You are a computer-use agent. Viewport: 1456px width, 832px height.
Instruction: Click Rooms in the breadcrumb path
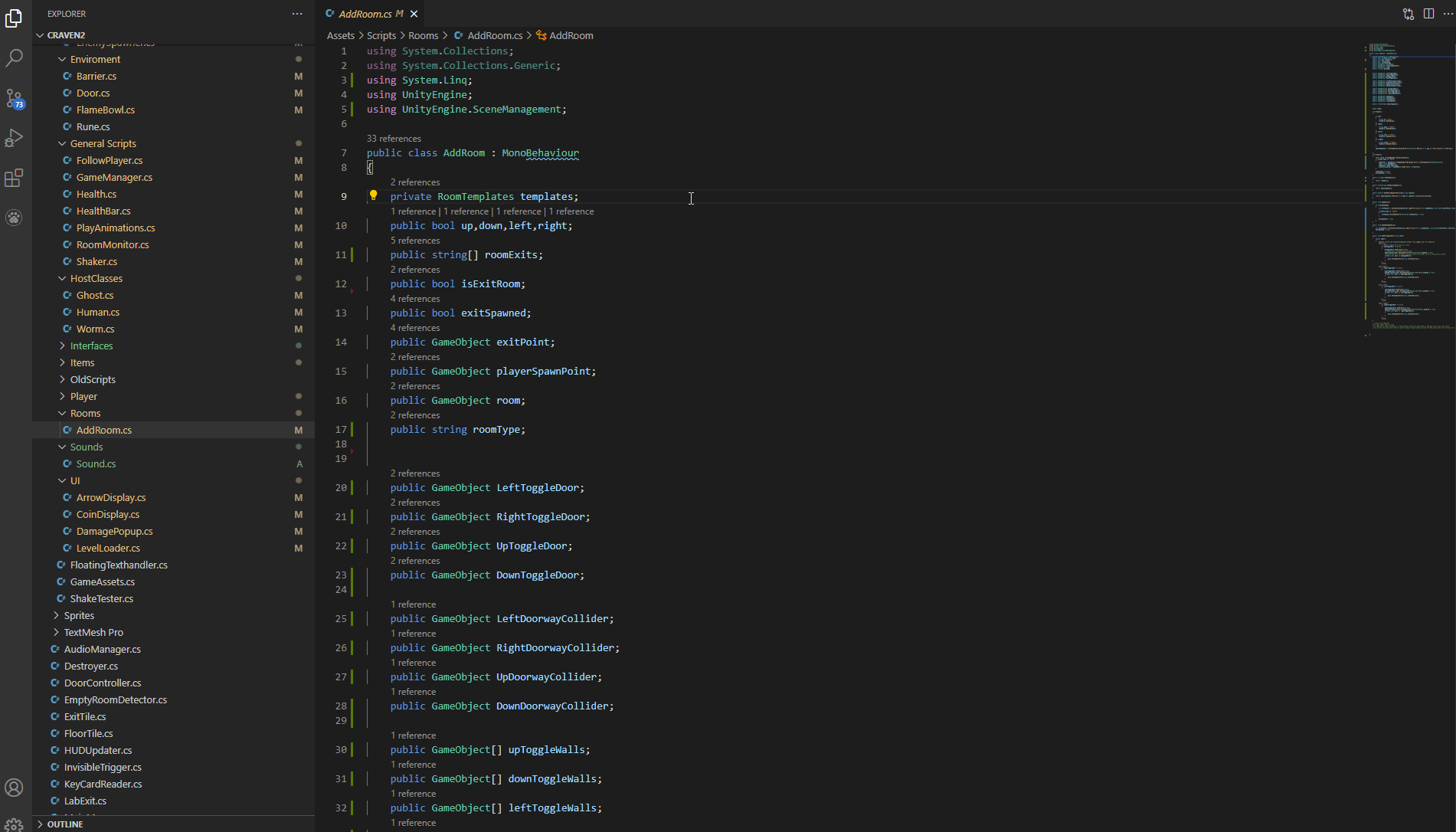(x=424, y=35)
